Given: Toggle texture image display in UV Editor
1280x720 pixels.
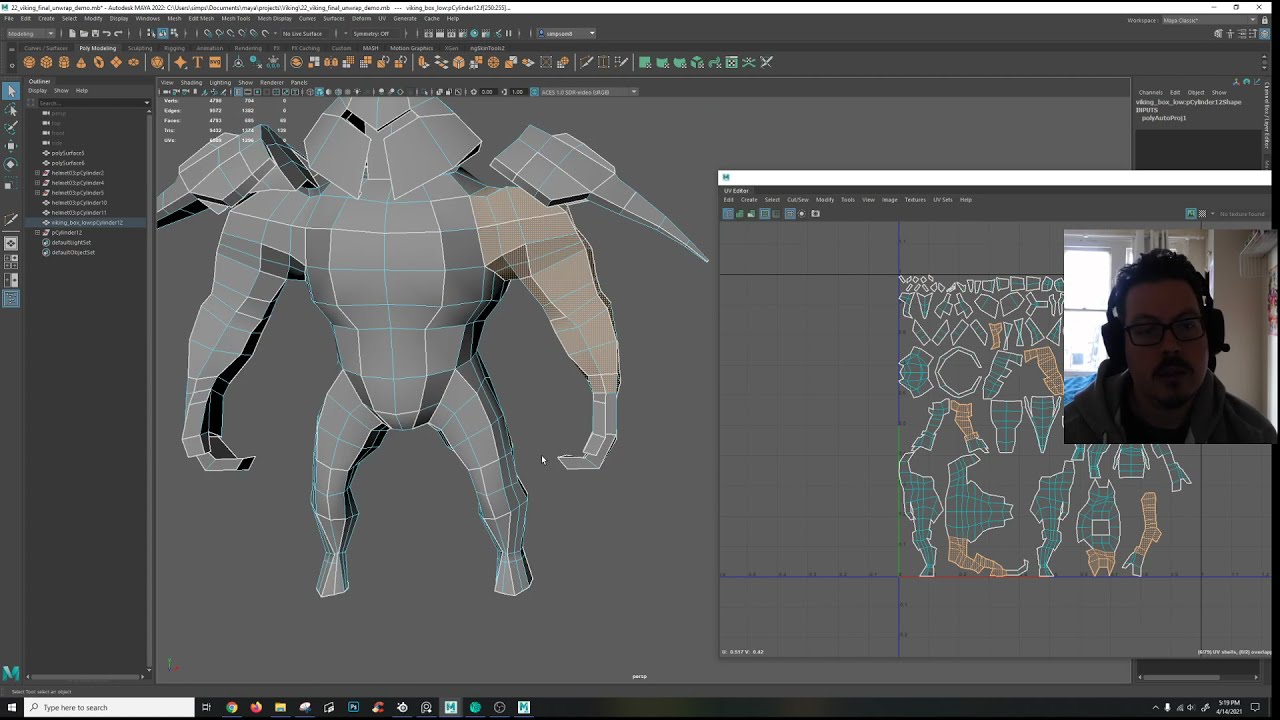Looking at the screenshot, I should (x=1191, y=213).
